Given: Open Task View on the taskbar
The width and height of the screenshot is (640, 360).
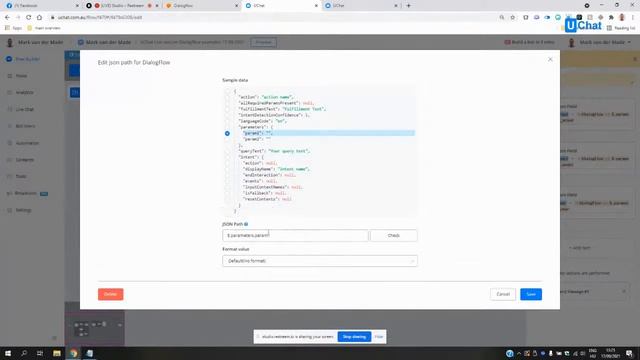Looking at the screenshot, I should 40,353.
